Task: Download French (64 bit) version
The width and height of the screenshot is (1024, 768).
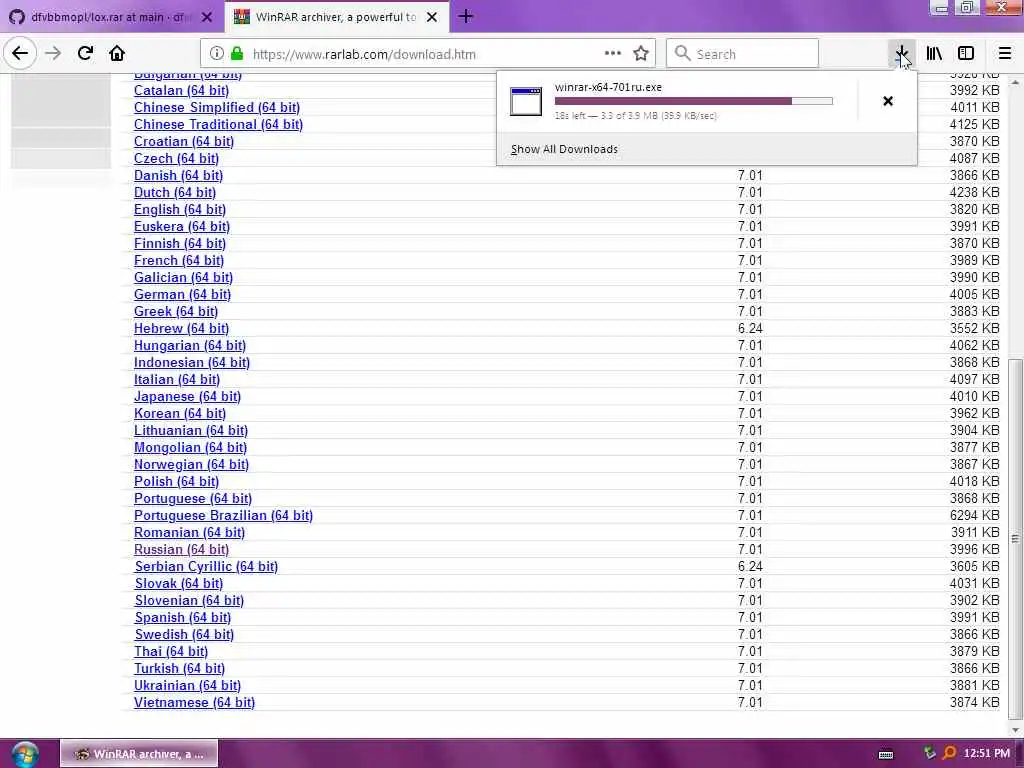Action: click(x=178, y=260)
